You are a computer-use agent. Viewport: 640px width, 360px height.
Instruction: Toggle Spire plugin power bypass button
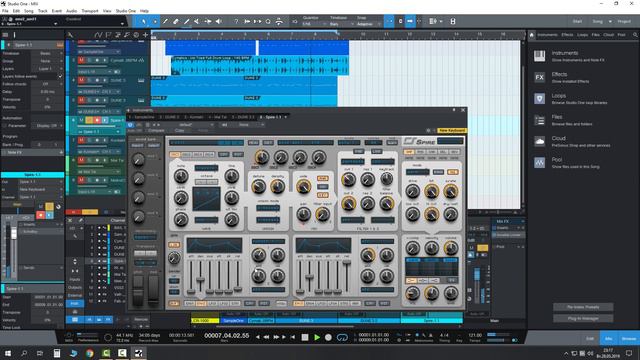[x=130, y=125]
